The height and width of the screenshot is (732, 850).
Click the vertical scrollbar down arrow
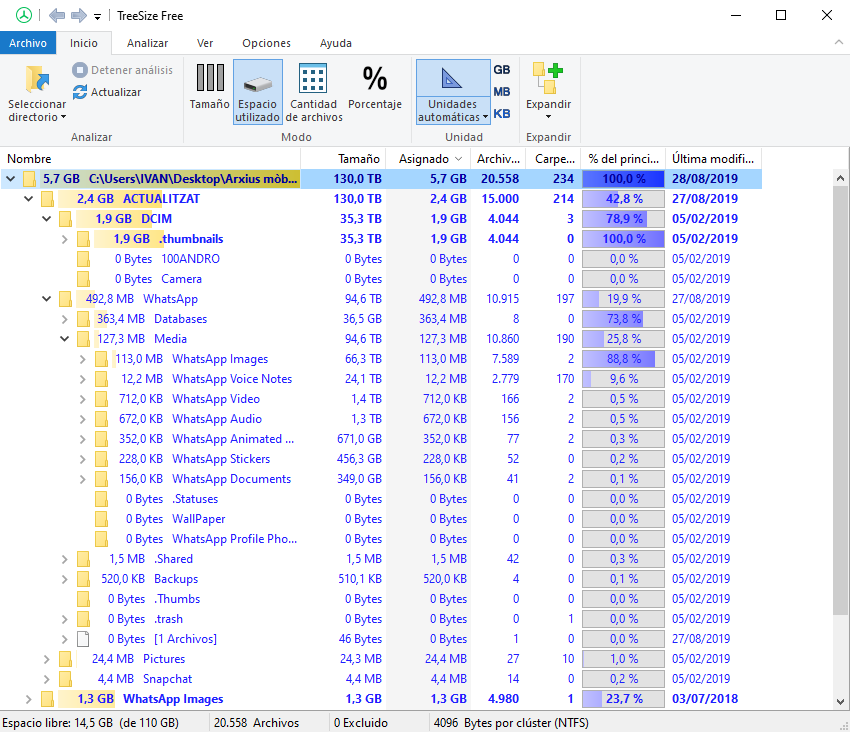(x=840, y=702)
